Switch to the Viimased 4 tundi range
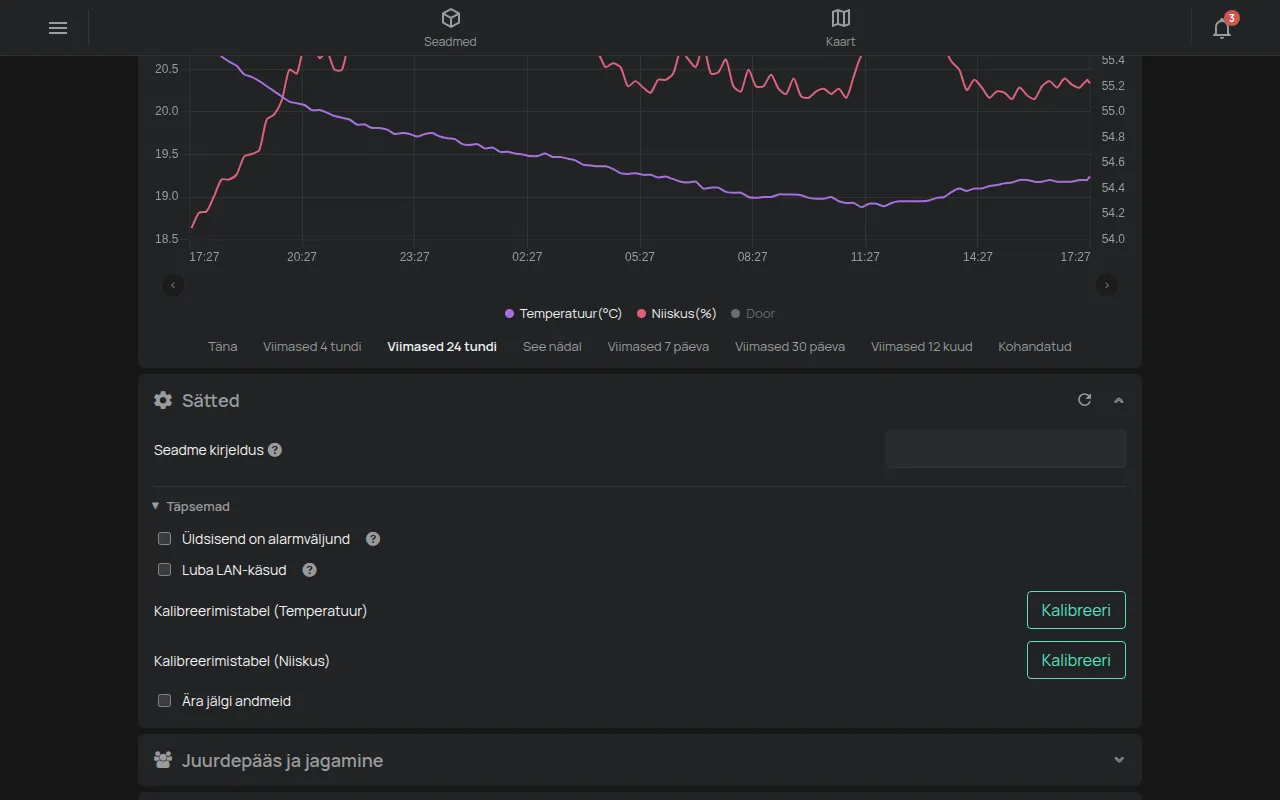1280x800 pixels. pos(312,347)
